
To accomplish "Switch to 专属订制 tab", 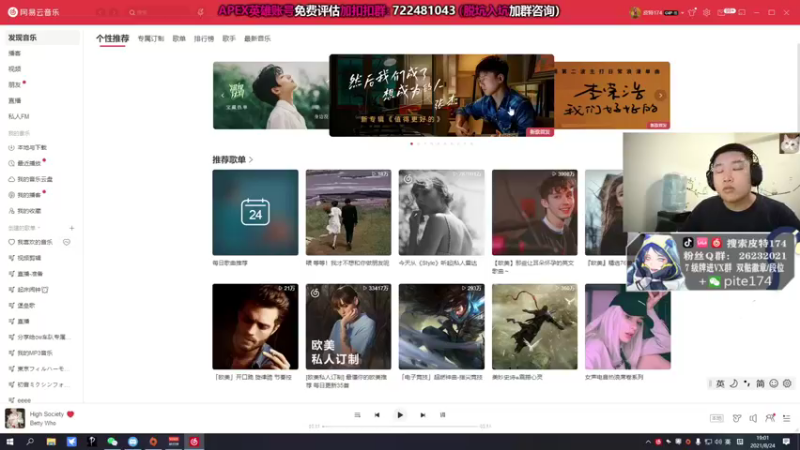I will tap(151, 39).
